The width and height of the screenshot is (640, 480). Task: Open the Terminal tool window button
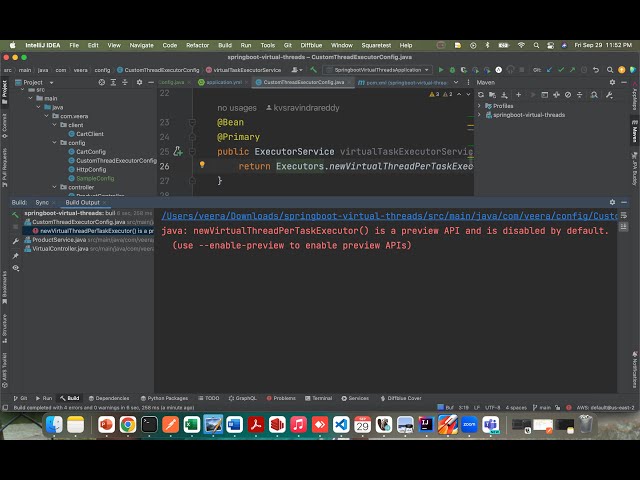[318, 398]
